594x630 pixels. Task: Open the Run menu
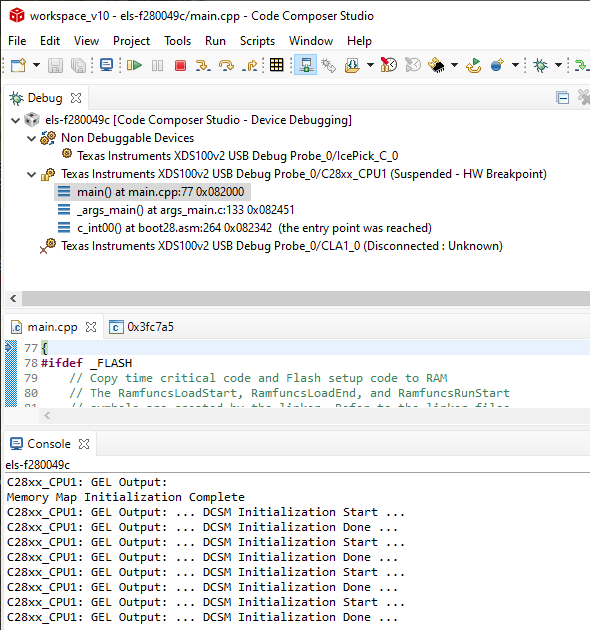click(215, 41)
